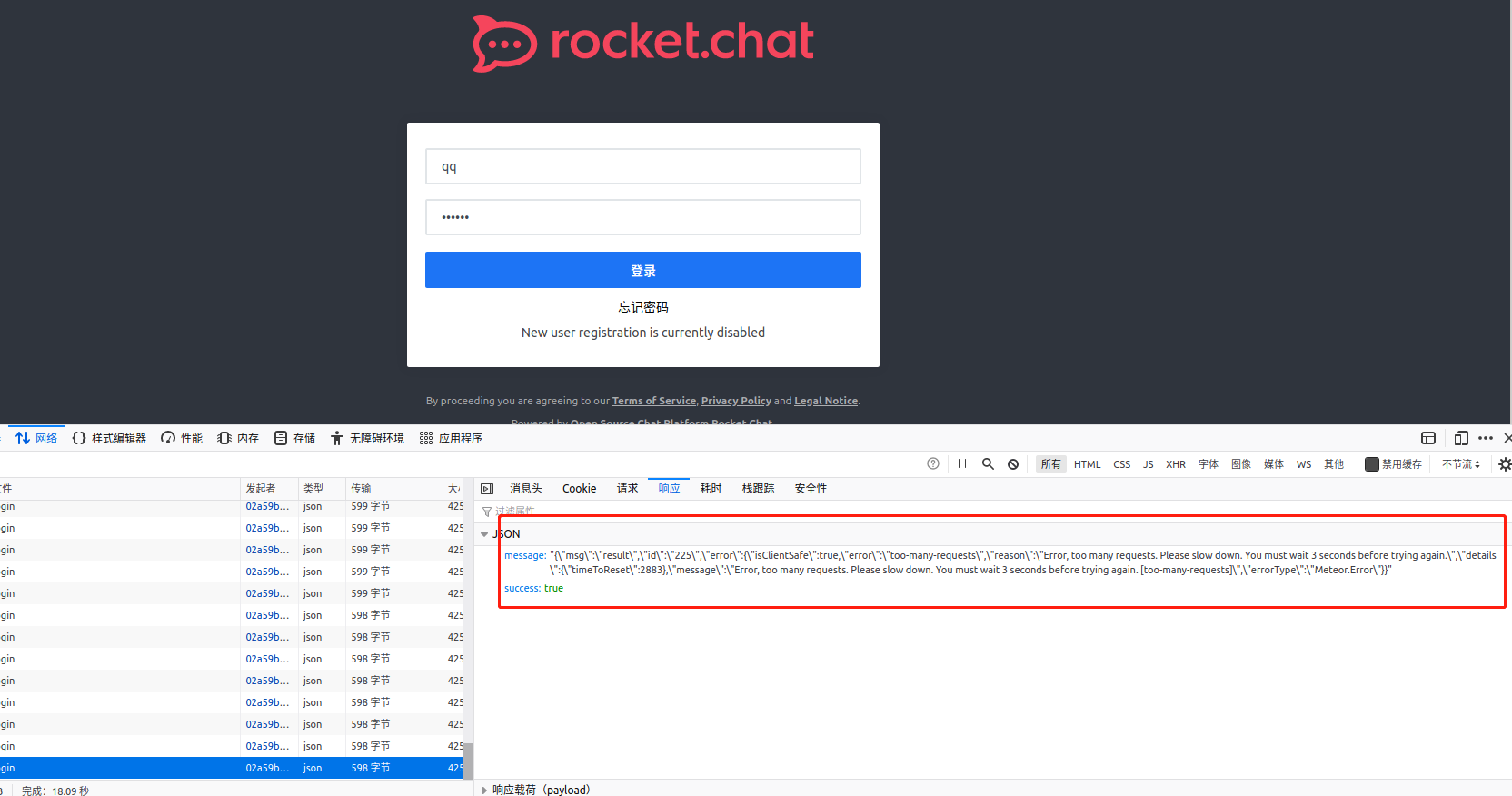The width and height of the screenshot is (1512, 796).
Task: Pause network recording
Action: click(962, 463)
